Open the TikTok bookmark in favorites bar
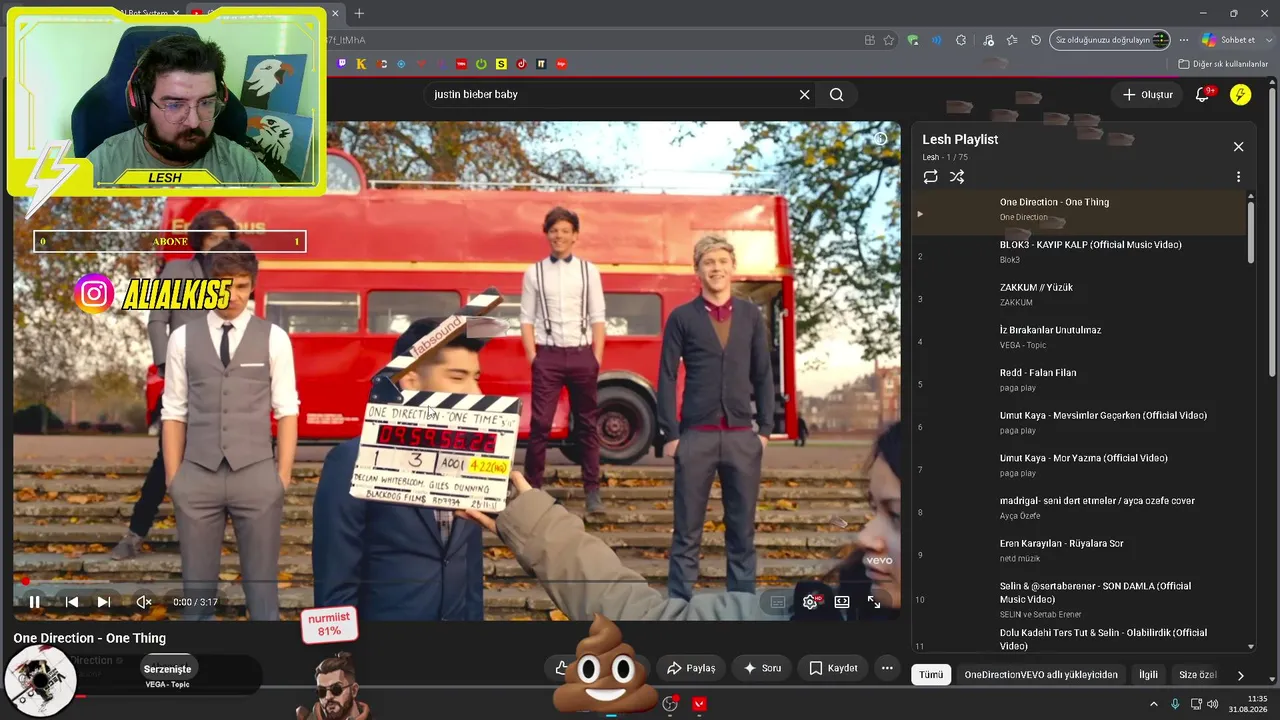 coord(521,64)
